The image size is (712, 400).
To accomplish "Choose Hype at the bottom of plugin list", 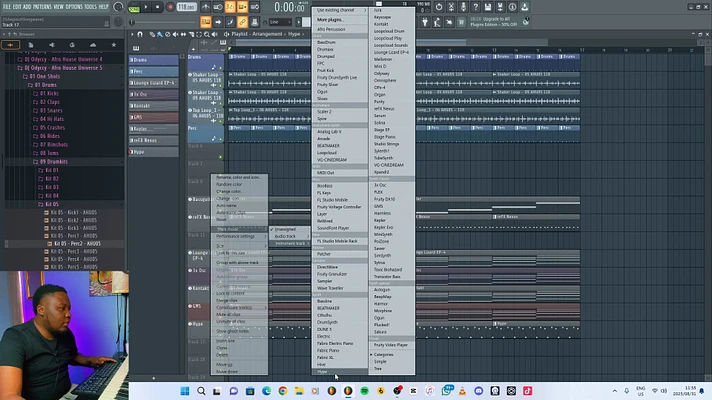I will [x=340, y=371].
